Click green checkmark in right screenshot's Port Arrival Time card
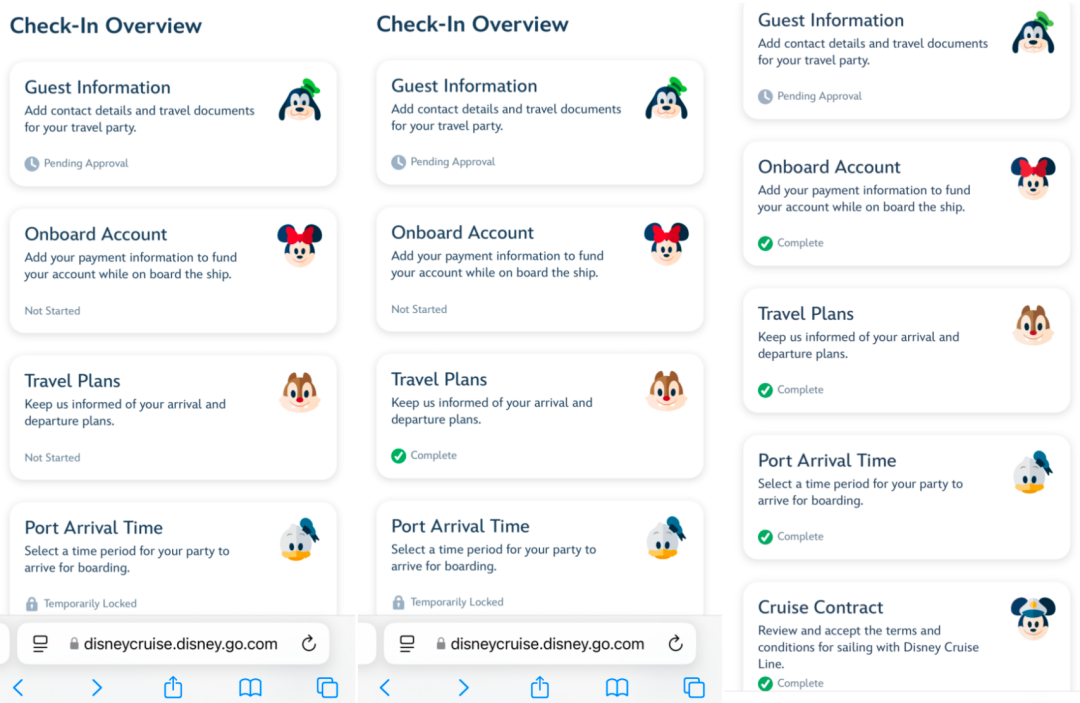The height and width of the screenshot is (703, 1080). point(765,536)
